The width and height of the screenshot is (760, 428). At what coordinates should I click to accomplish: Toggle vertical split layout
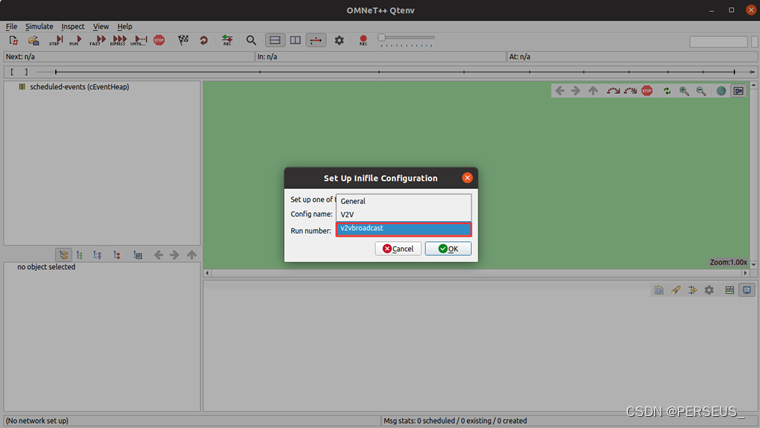tap(295, 40)
